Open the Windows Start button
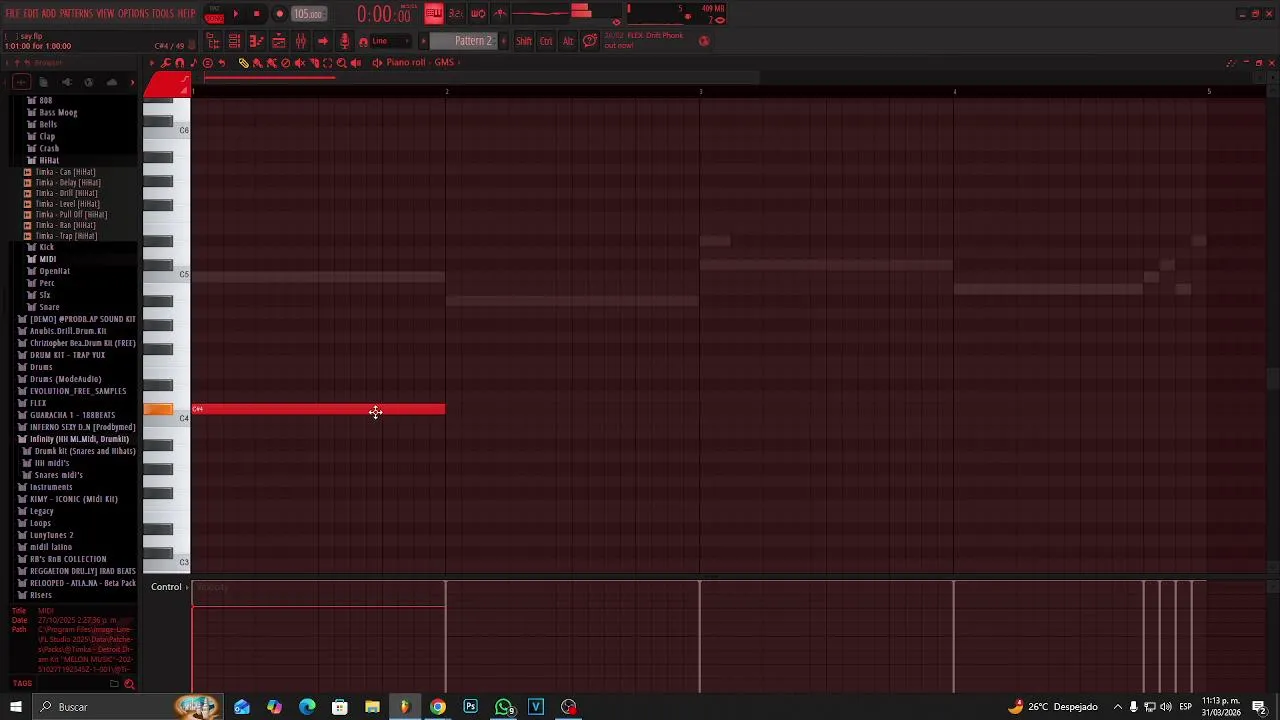Image resolution: width=1280 pixels, height=720 pixels. pyautogui.click(x=15, y=707)
